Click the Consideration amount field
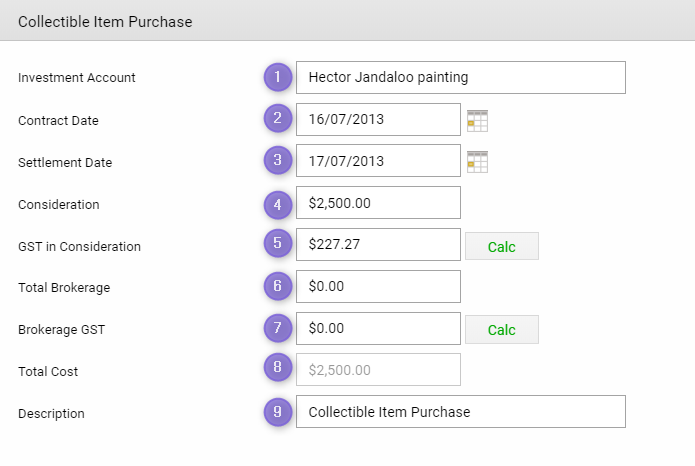 pyautogui.click(x=379, y=203)
